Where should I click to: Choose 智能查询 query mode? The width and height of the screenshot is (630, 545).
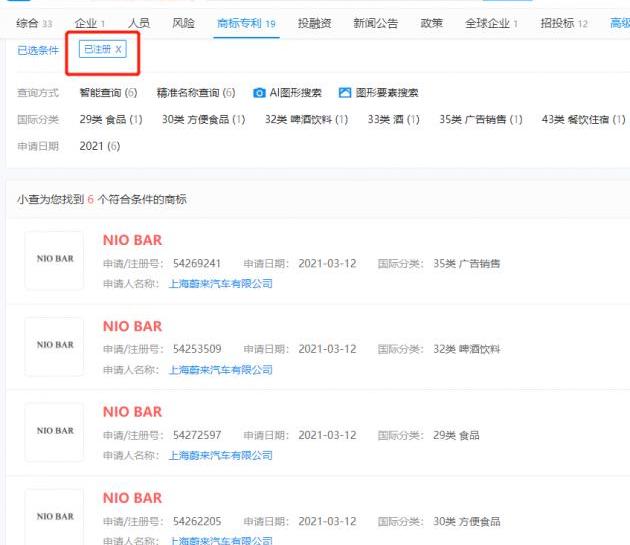pos(108,93)
